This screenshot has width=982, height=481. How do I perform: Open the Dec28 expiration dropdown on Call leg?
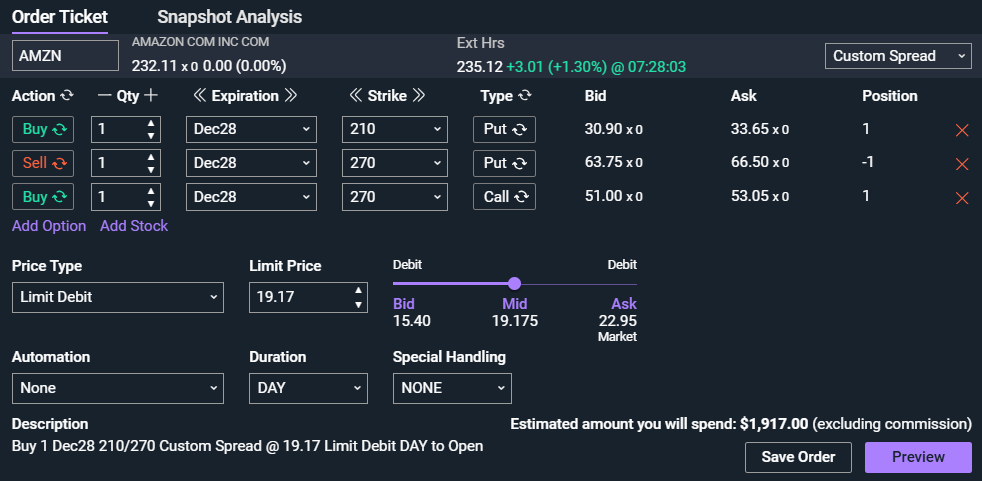point(251,197)
